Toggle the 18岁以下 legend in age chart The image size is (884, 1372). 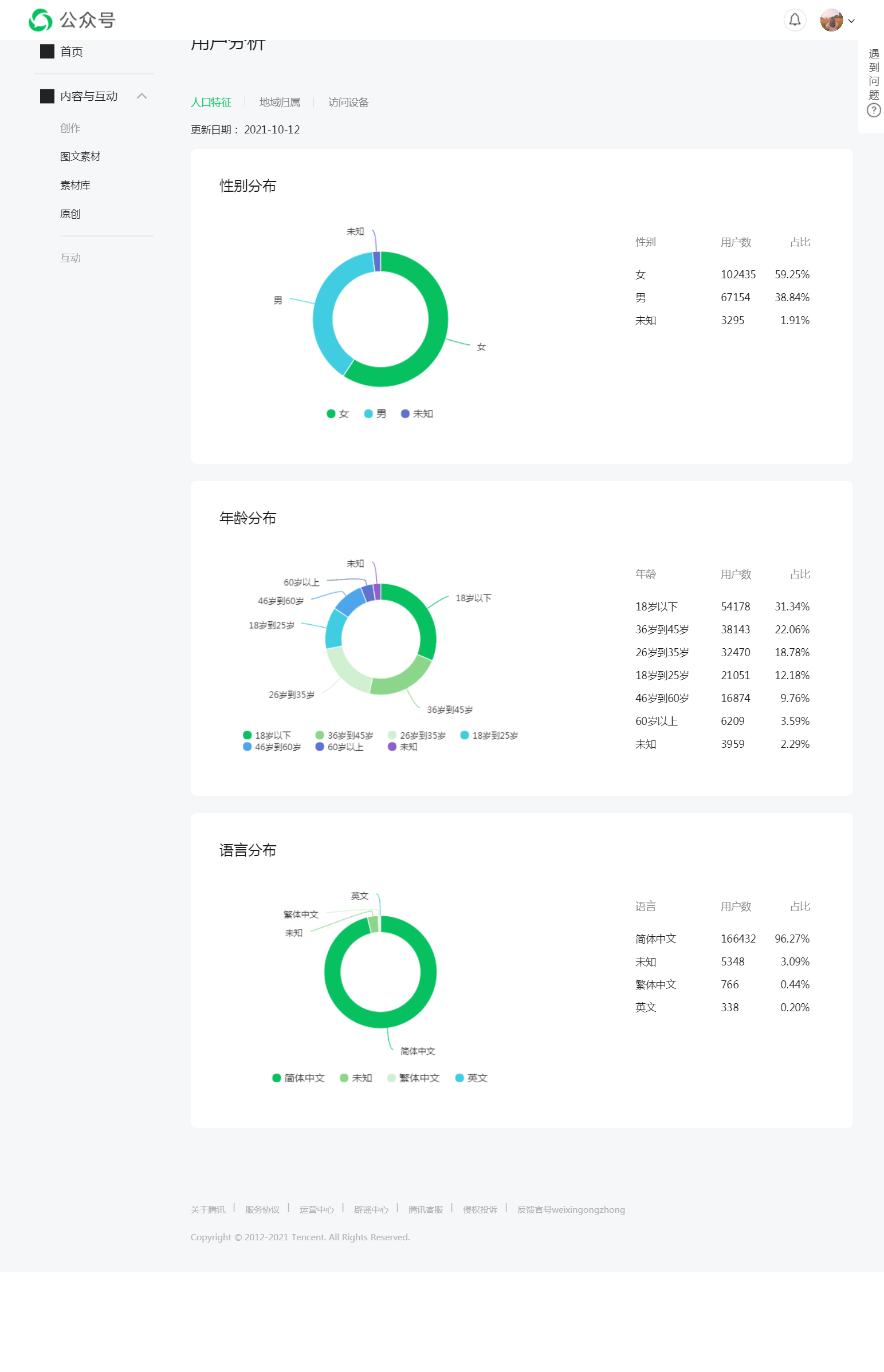pos(267,735)
